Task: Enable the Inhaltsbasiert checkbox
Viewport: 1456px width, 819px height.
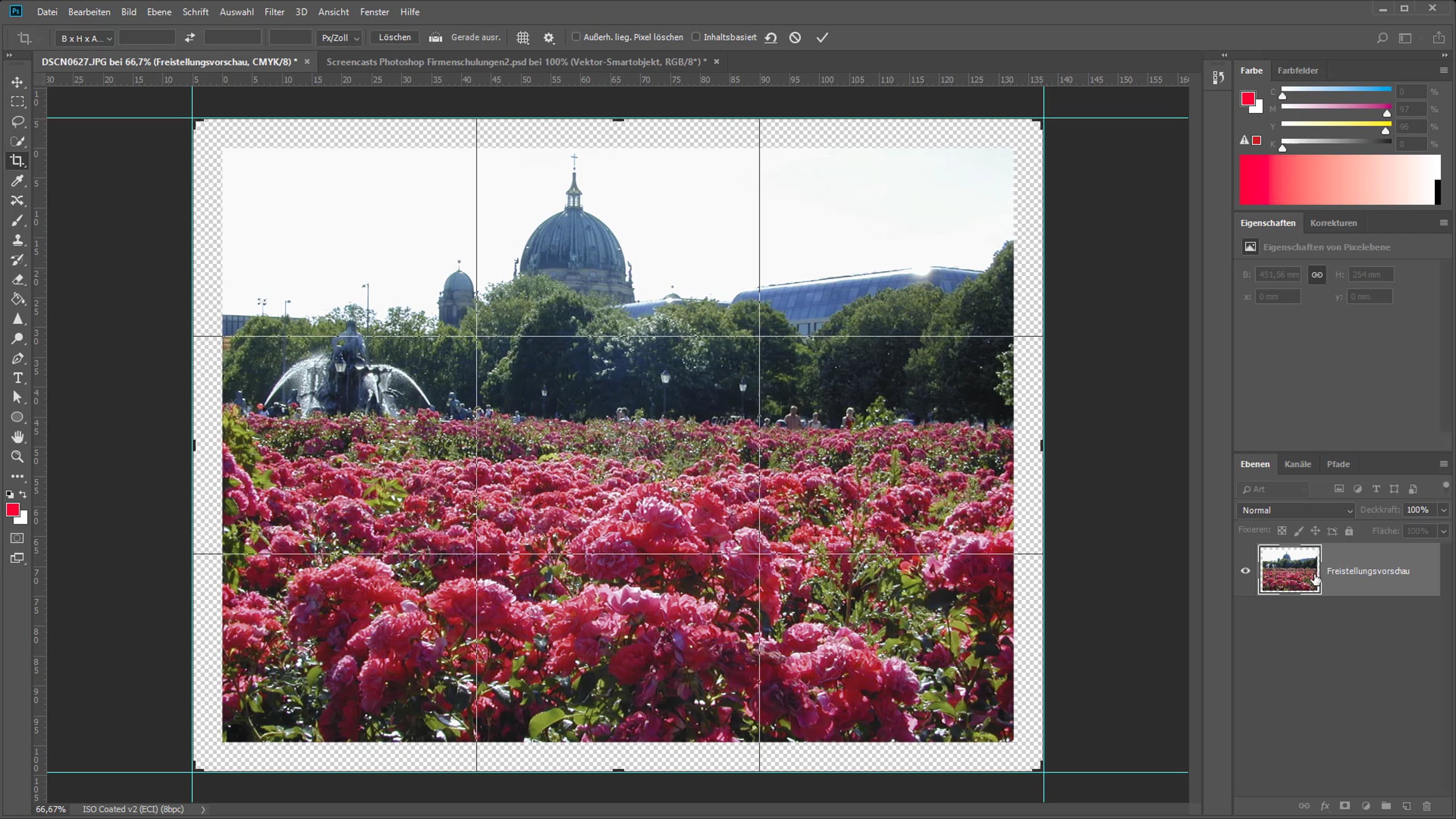Action: tap(696, 37)
